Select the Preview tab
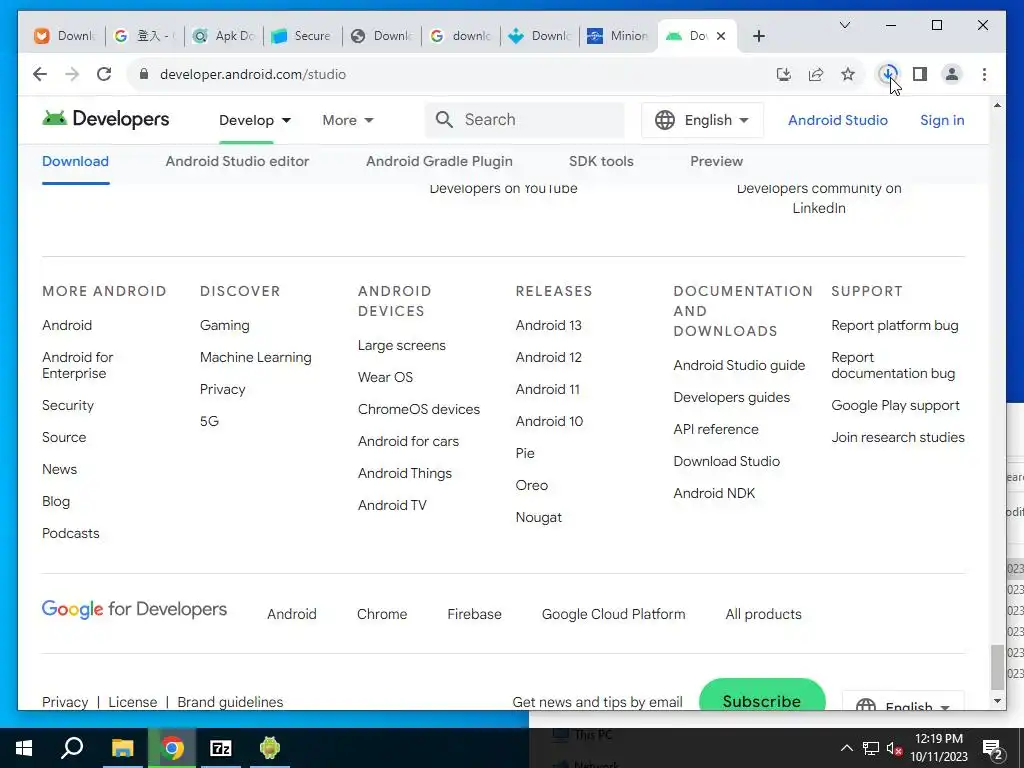Image resolution: width=1024 pixels, height=768 pixels. [x=716, y=161]
